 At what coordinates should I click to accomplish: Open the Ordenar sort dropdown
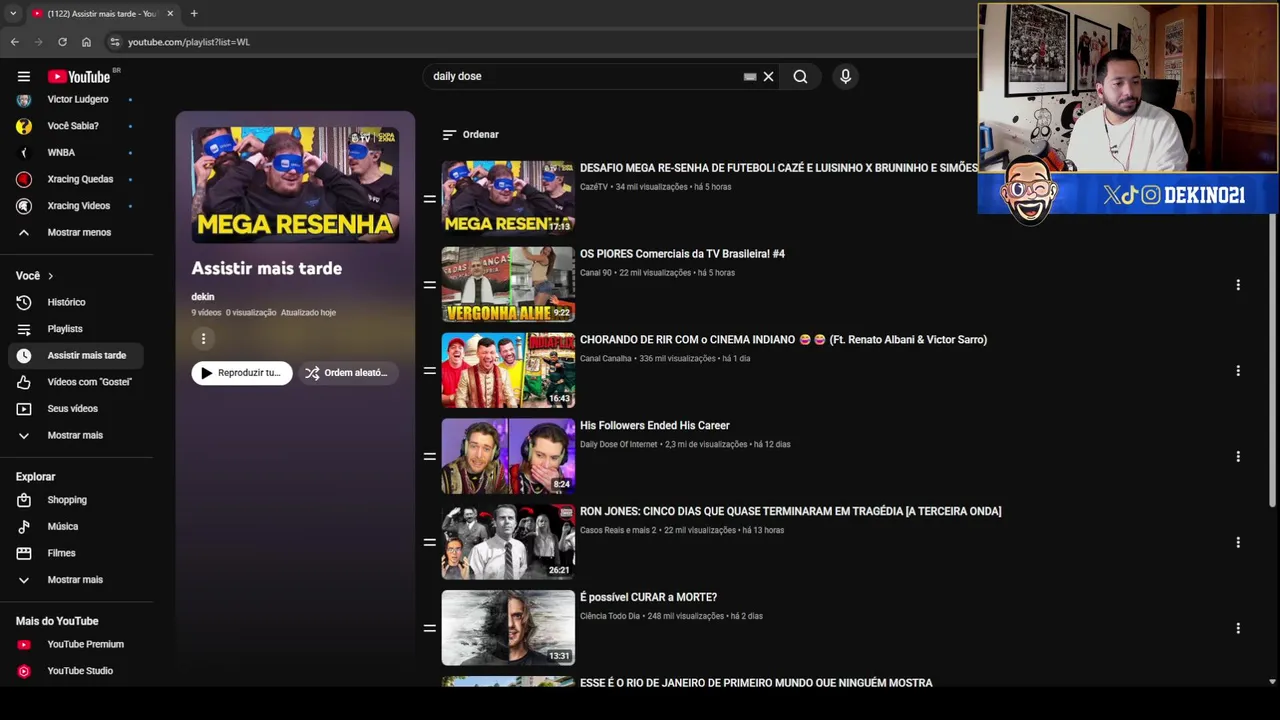(471, 134)
